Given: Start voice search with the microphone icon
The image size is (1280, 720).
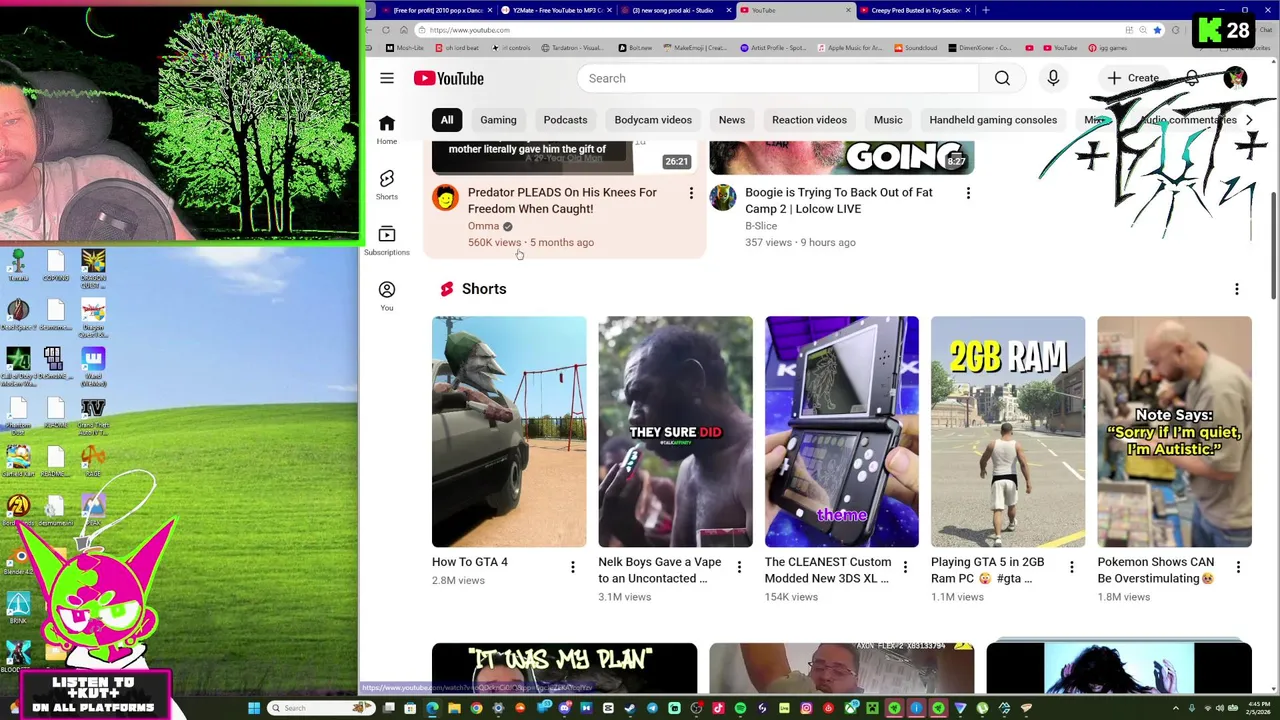Looking at the screenshot, I should click(x=1053, y=78).
